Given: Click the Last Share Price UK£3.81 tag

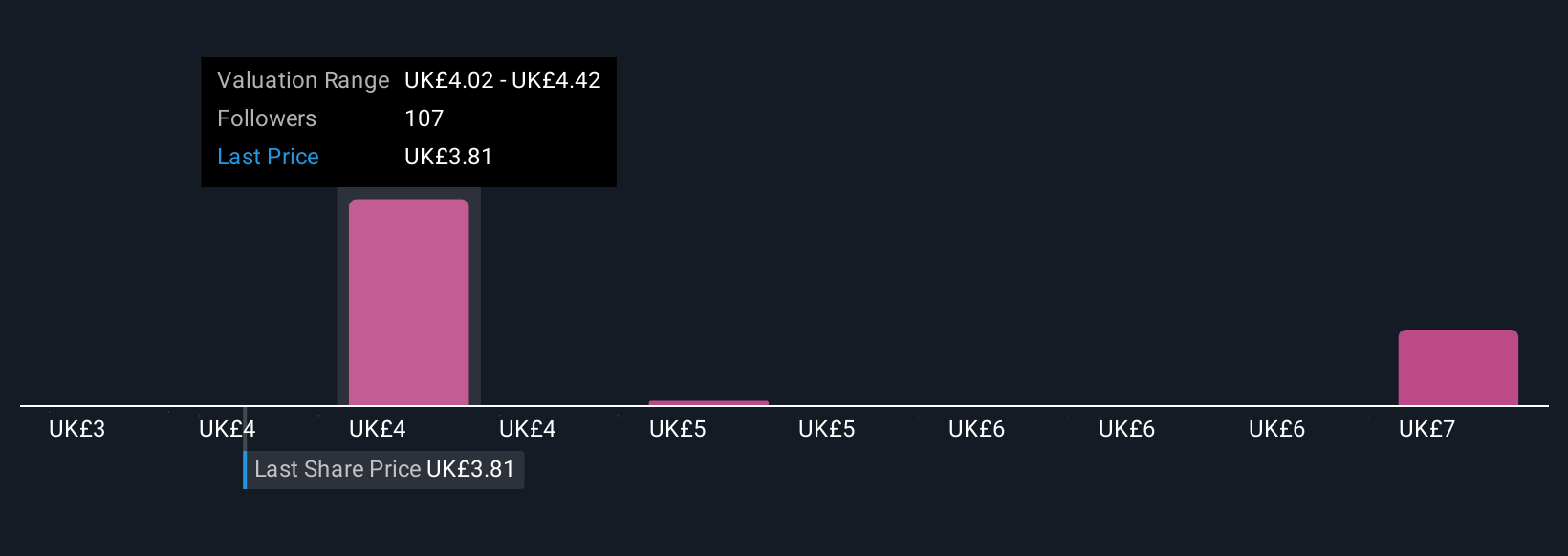Looking at the screenshot, I should (x=384, y=469).
